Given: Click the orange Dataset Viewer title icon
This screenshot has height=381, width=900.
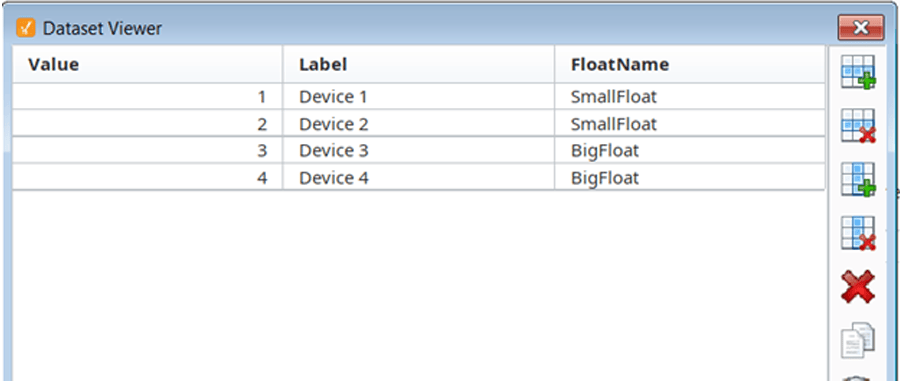Looking at the screenshot, I should pyautogui.click(x=26, y=27).
